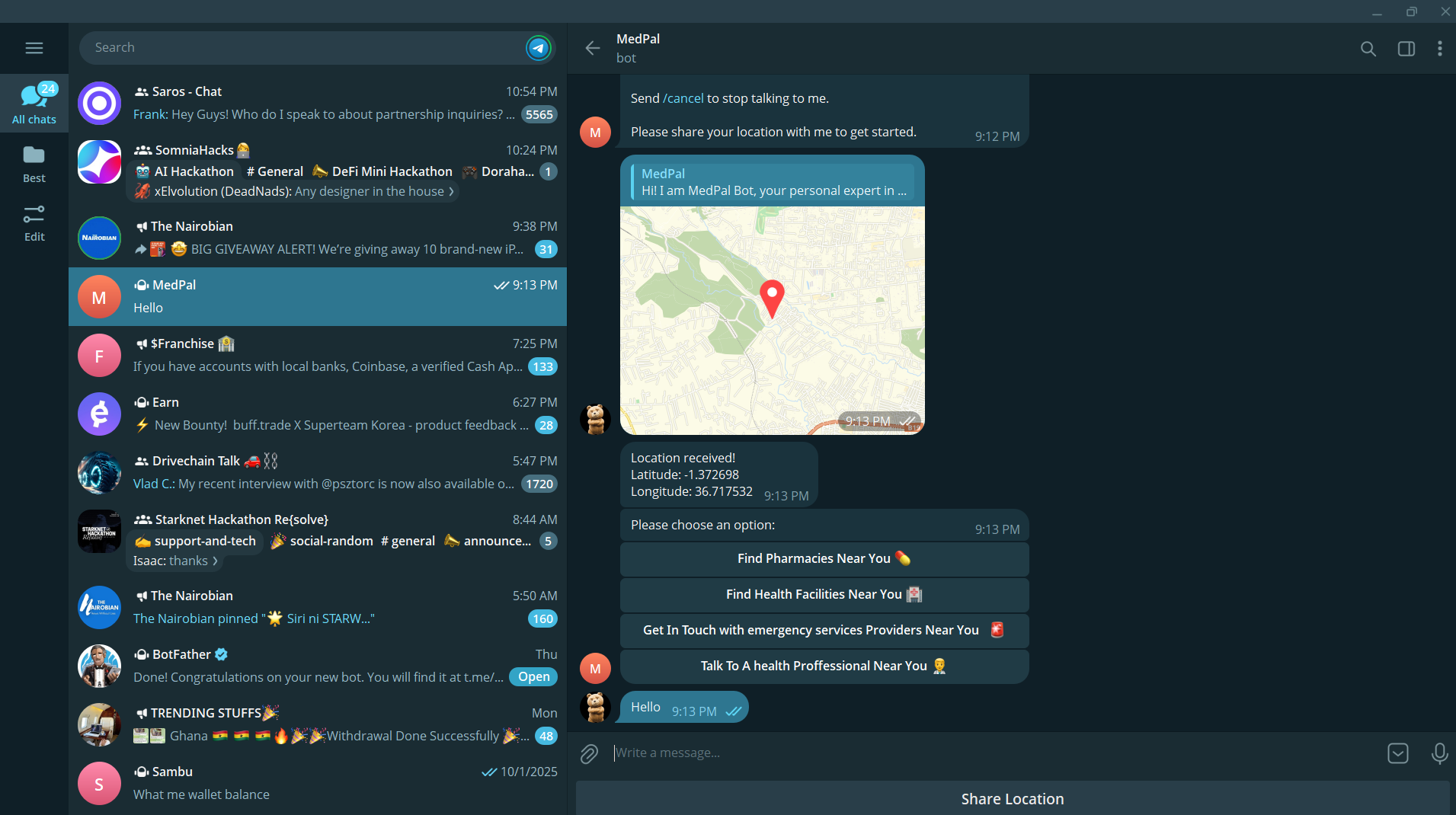Click the Location received message

point(718,475)
